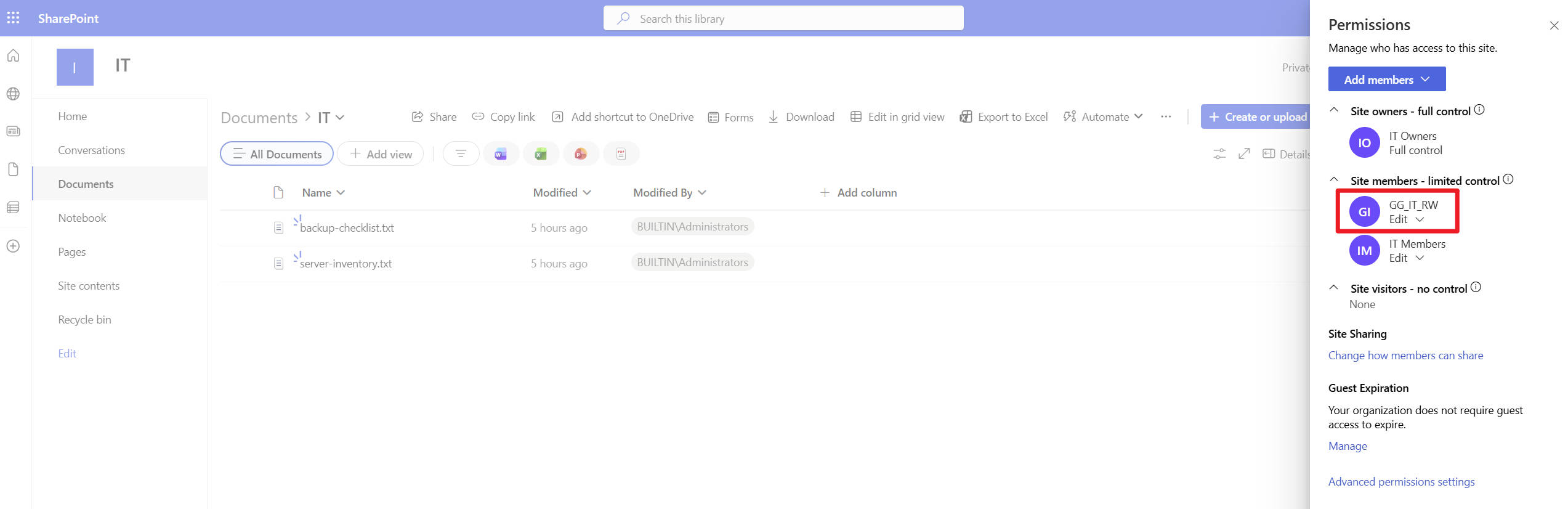Click info icon beside Site owners heading
Screen dimensions: 1568x509
(1479, 110)
